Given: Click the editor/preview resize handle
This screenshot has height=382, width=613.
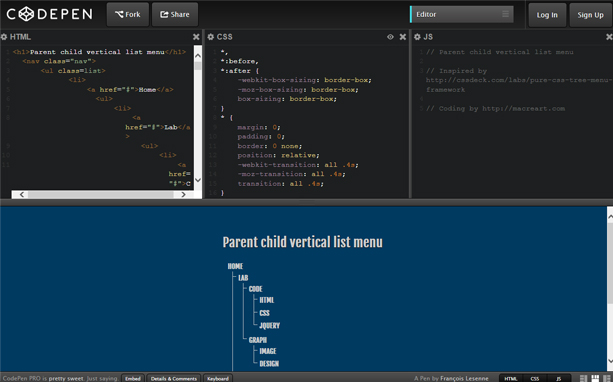Looking at the screenshot, I should (x=306, y=202).
